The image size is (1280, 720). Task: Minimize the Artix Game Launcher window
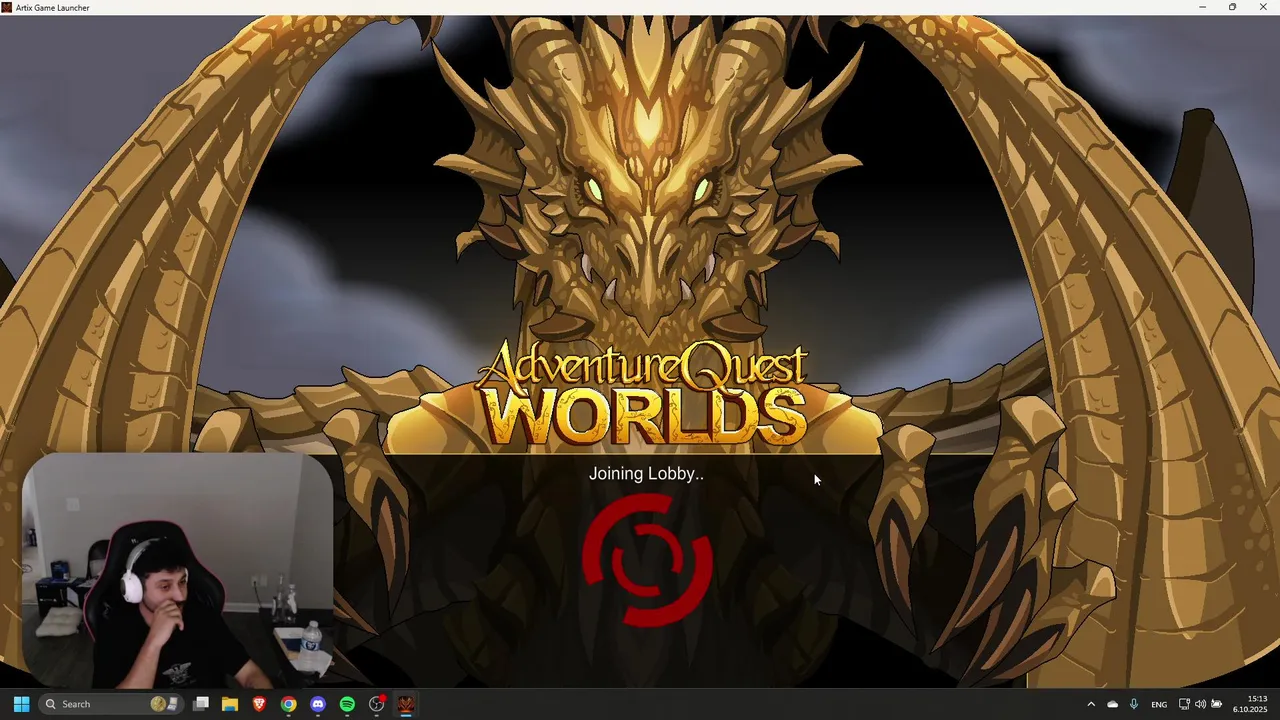coord(1202,7)
